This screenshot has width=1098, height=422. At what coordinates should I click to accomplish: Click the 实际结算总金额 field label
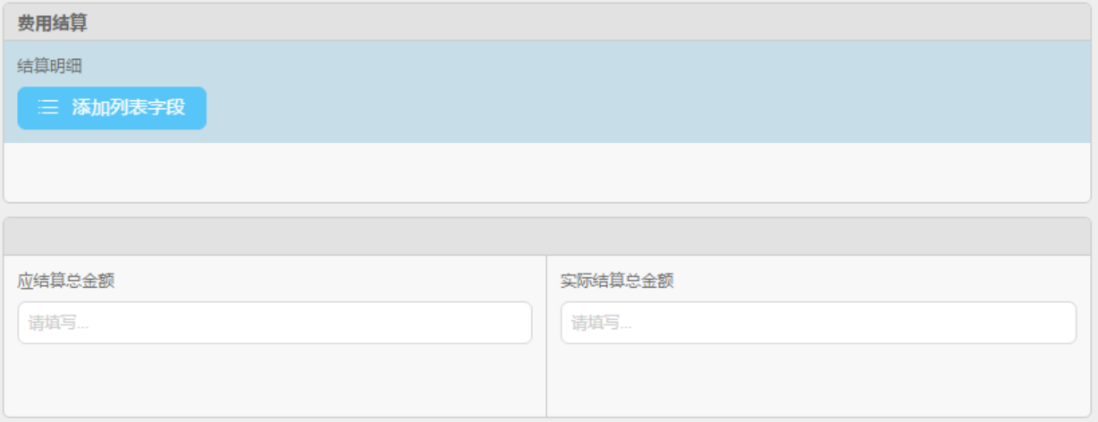click(x=617, y=281)
